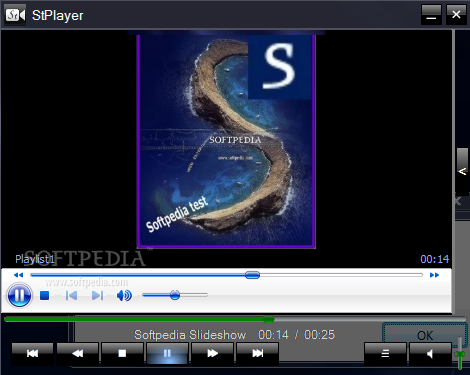Minimize the StPlayer window
The image size is (470, 375).
pyautogui.click(x=431, y=15)
